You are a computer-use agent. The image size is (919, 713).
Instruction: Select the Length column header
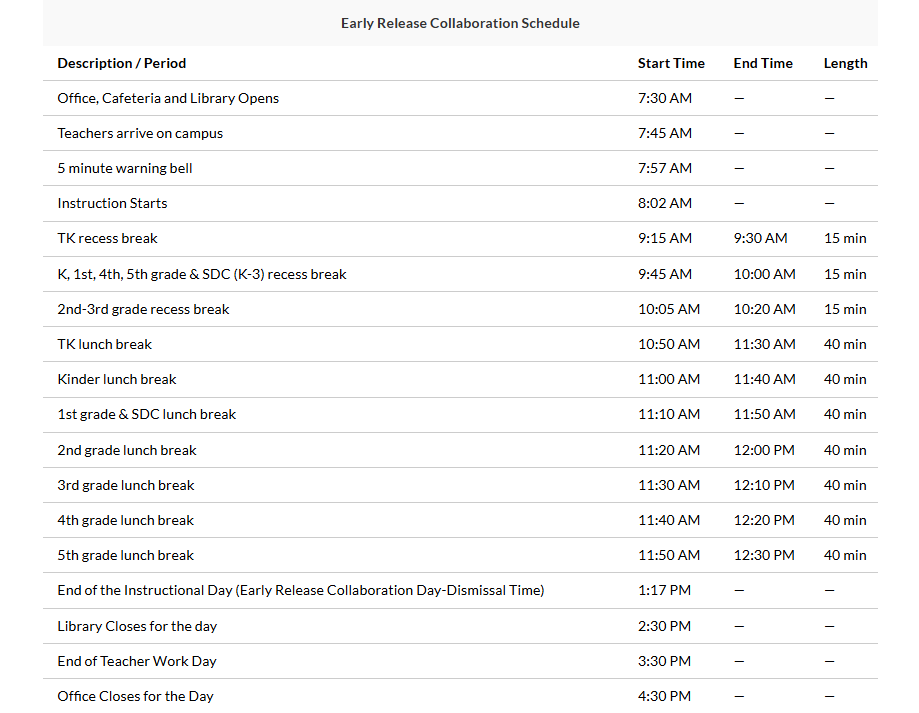(x=845, y=63)
